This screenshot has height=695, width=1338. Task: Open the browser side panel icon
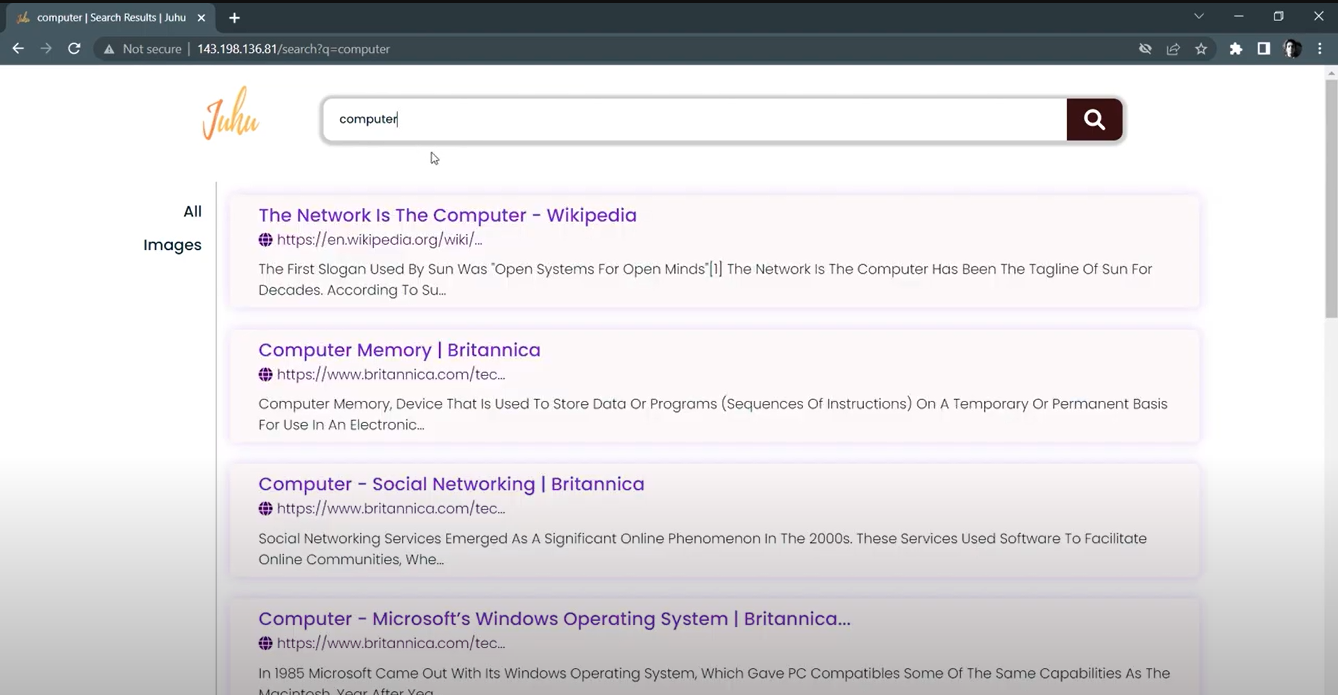pyautogui.click(x=1264, y=49)
